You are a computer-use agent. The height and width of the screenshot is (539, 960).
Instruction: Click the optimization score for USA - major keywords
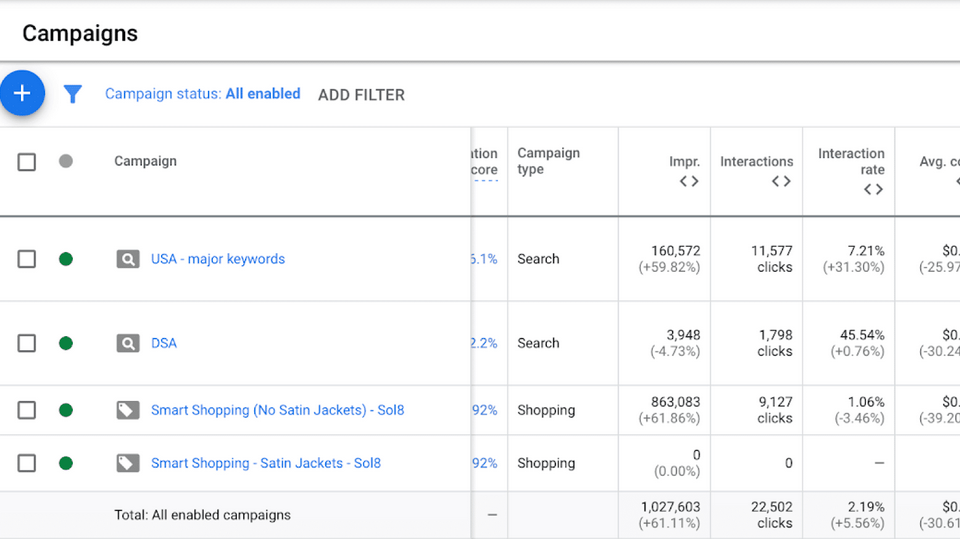pos(484,259)
